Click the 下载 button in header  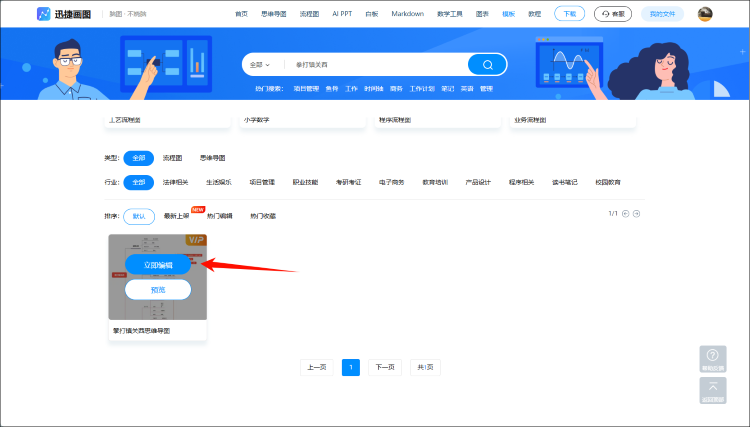[570, 14]
